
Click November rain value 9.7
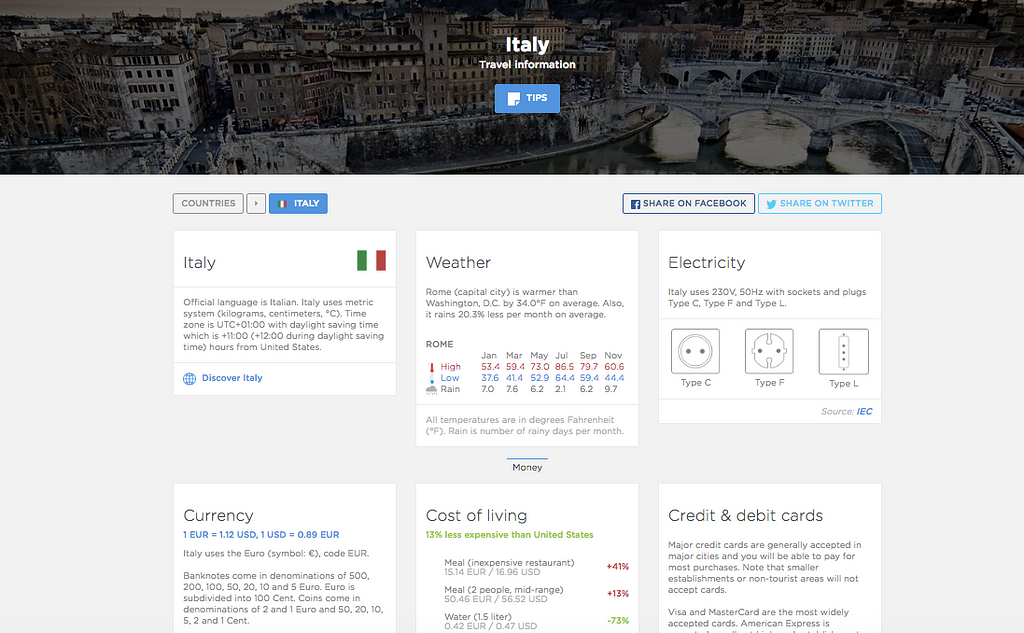pos(611,389)
